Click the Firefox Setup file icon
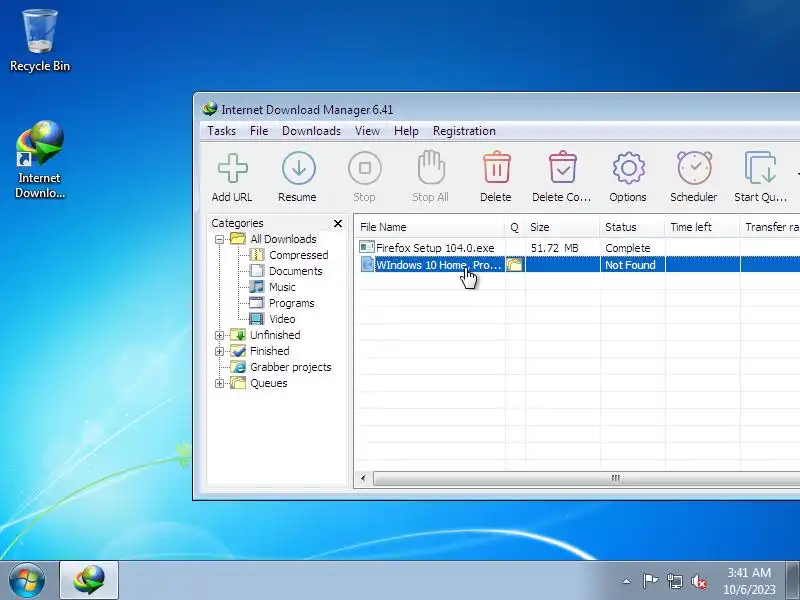Image resolution: width=800 pixels, height=600 pixels. 366,247
